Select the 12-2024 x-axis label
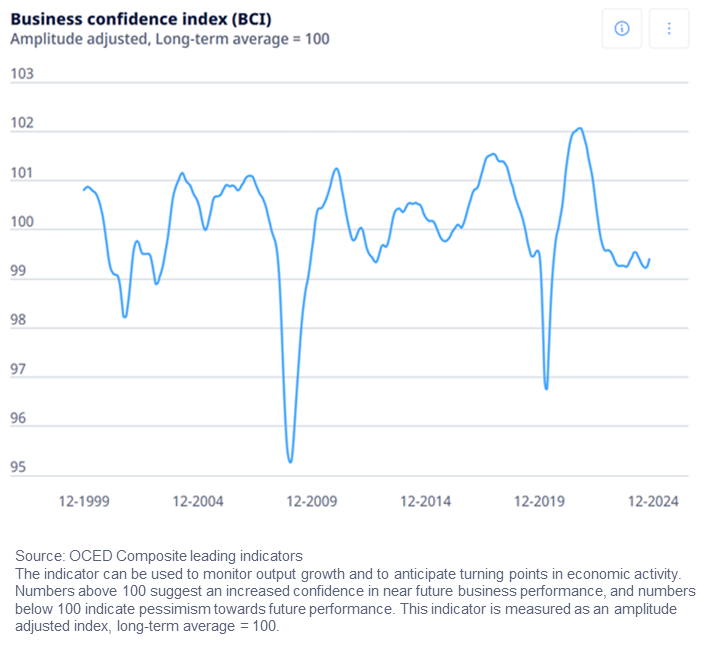Viewport: 723px width, 661px height. 652,501
